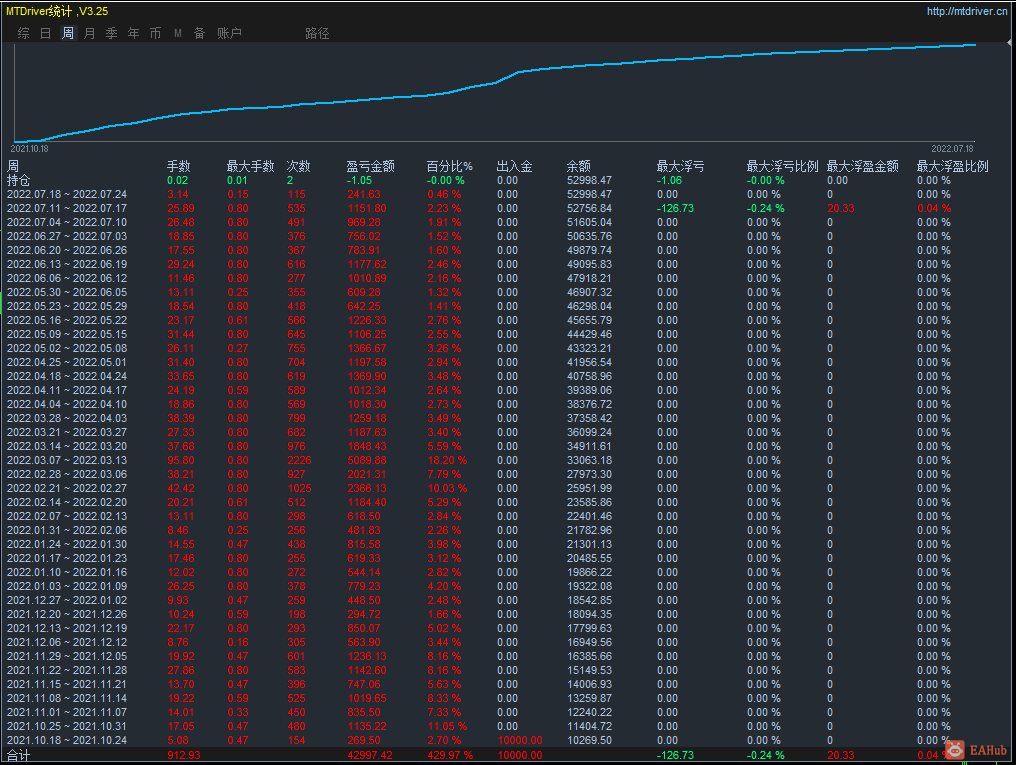Click the 路径 path button

click(317, 33)
